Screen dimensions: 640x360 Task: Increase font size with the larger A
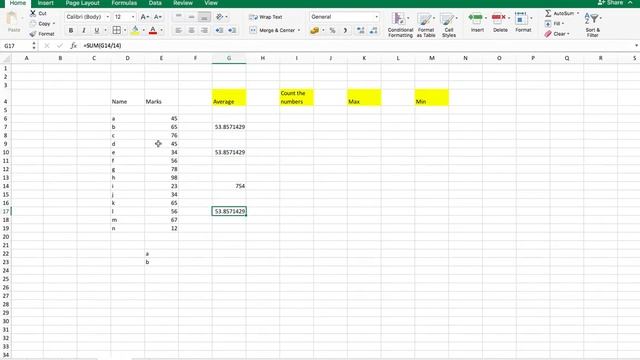click(x=144, y=17)
